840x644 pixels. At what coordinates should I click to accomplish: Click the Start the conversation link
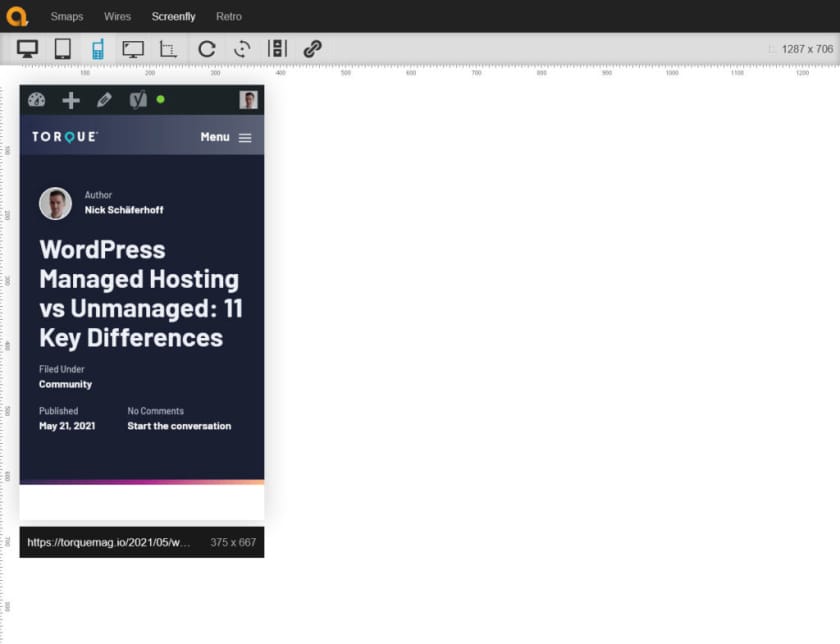tap(179, 426)
